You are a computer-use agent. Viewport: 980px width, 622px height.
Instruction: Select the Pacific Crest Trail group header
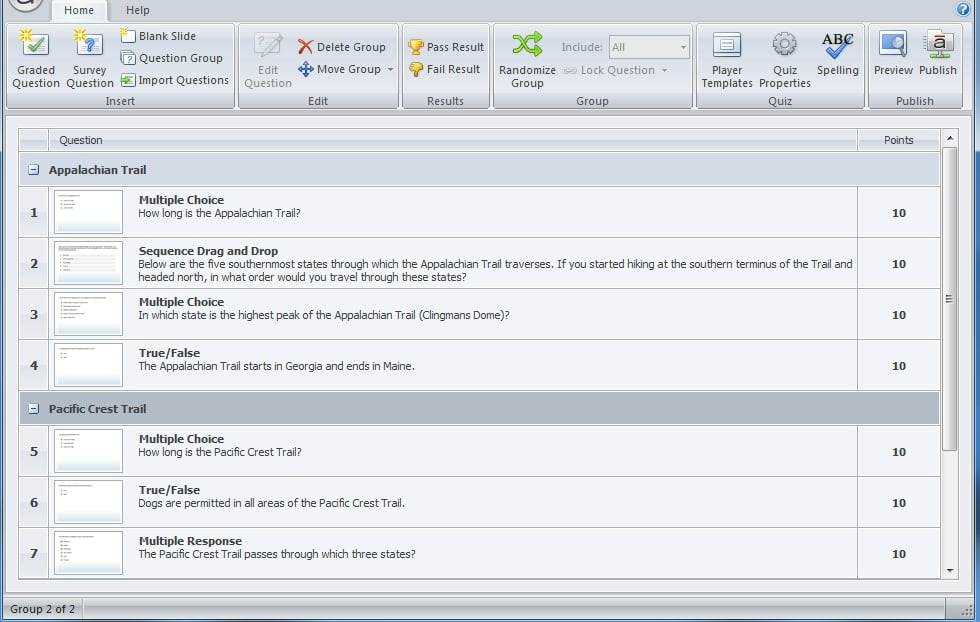[x=479, y=409]
